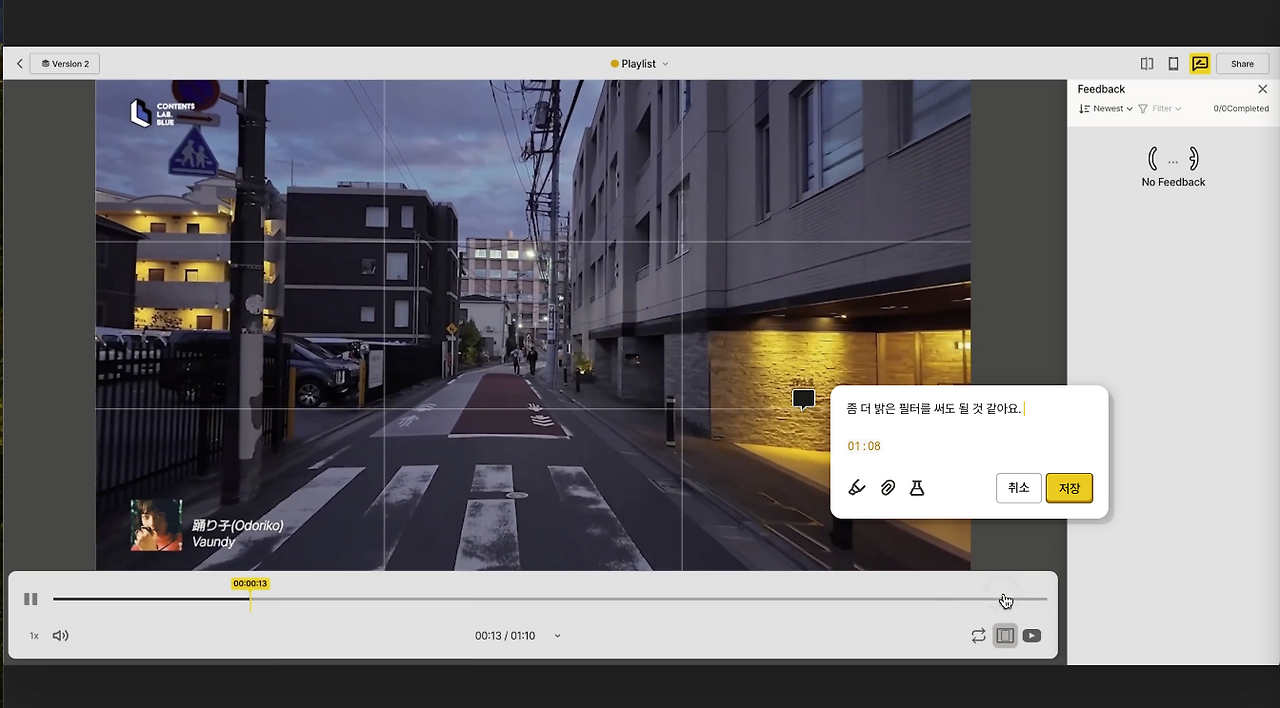Click the No Feedback message
Image resolution: width=1280 pixels, height=708 pixels.
coord(1173,182)
